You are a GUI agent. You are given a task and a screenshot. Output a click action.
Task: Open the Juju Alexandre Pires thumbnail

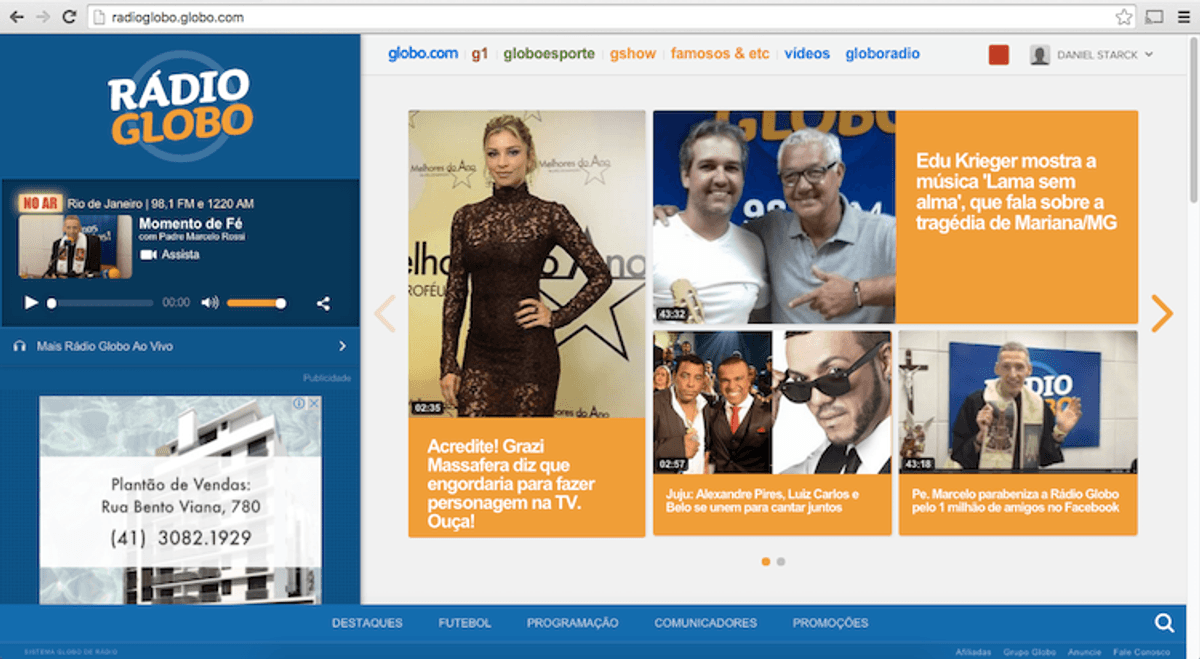772,403
